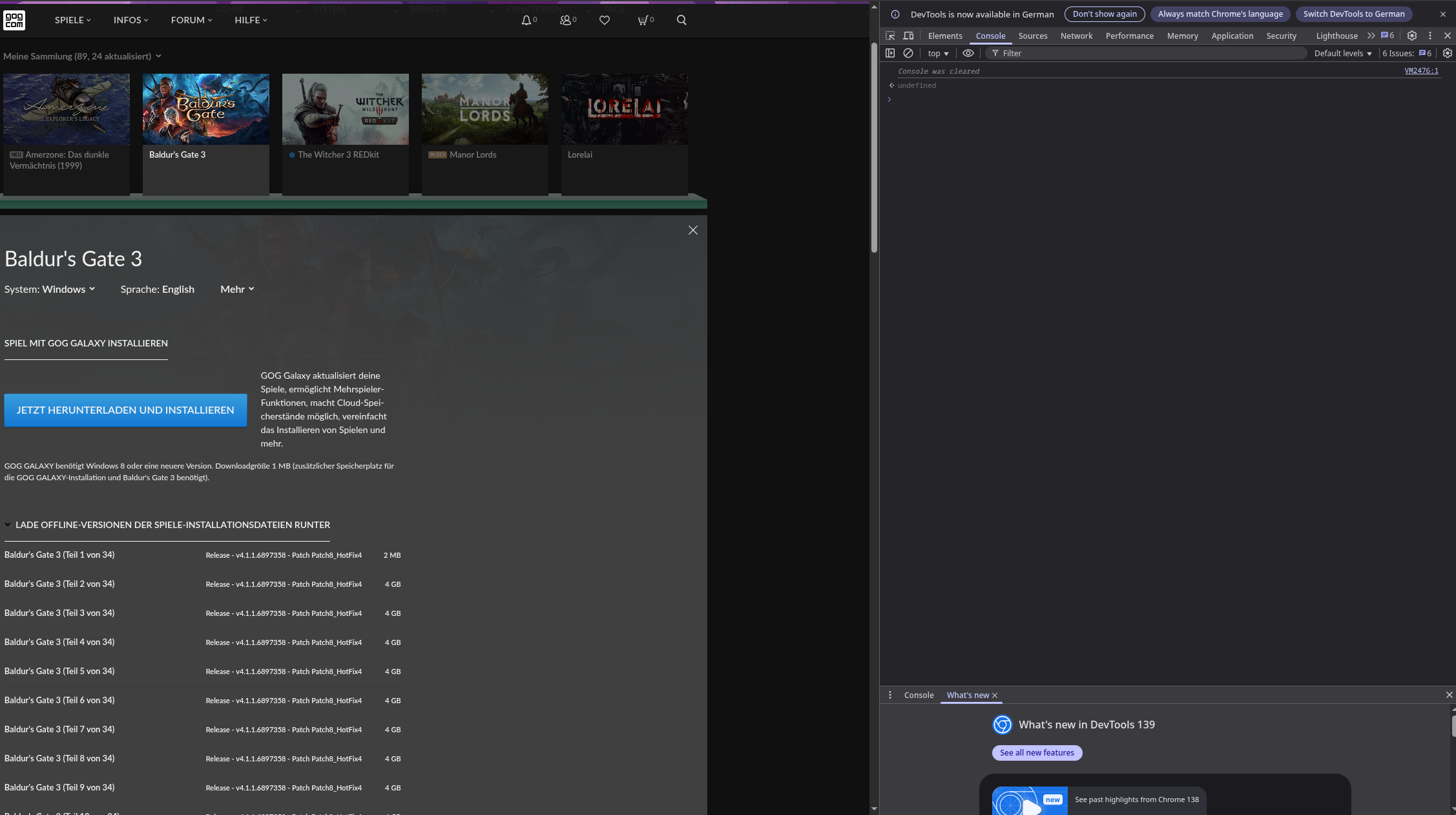
Task: Open the Default levels dropdown
Action: tap(1342, 53)
